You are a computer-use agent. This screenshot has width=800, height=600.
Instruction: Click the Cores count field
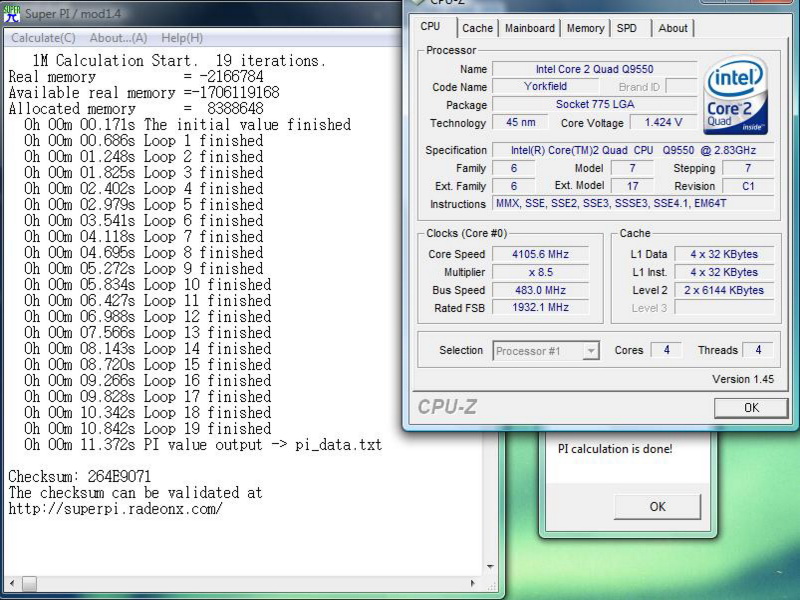click(x=666, y=350)
